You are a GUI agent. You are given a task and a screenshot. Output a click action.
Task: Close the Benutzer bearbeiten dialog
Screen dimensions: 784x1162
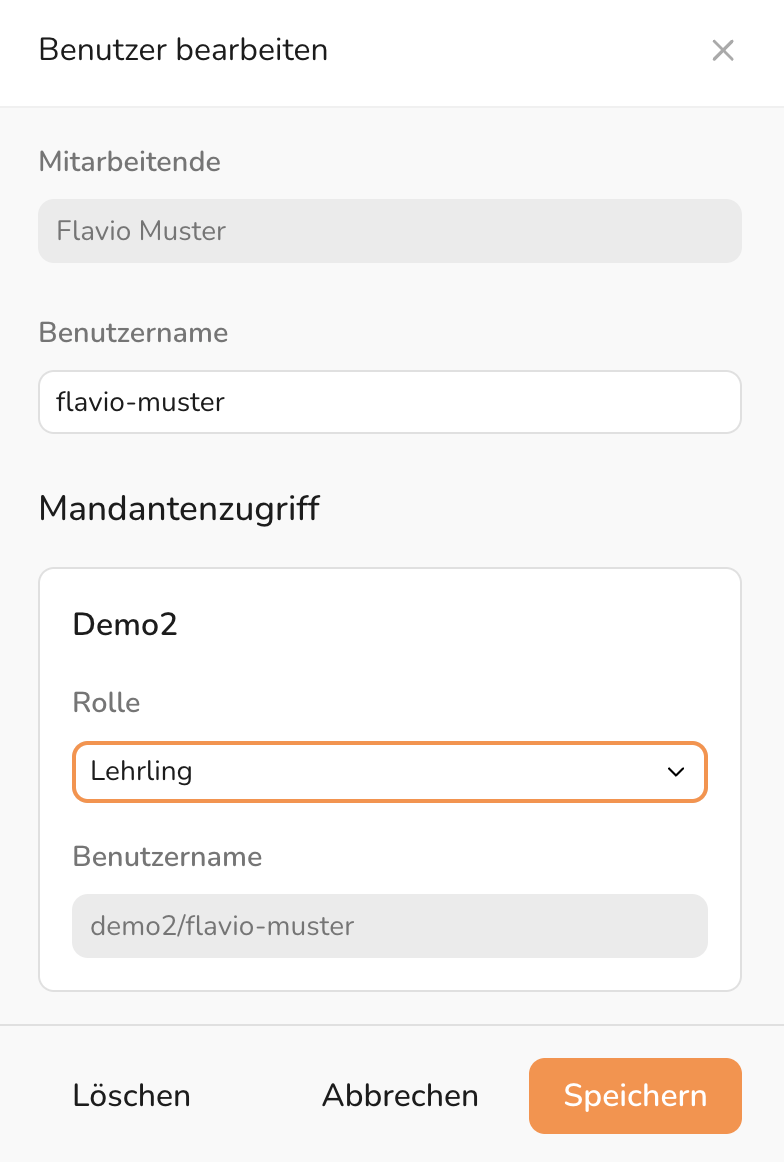(x=723, y=50)
